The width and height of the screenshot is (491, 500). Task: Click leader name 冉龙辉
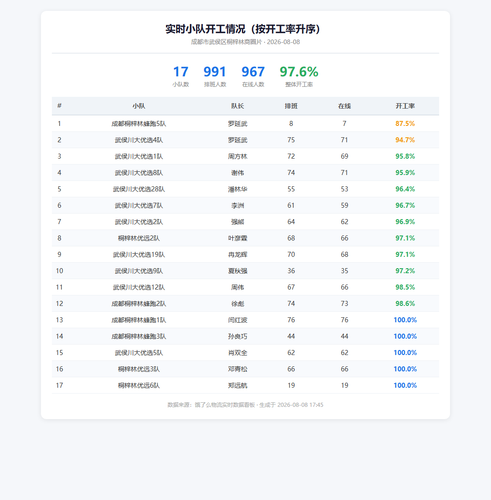pos(237,254)
